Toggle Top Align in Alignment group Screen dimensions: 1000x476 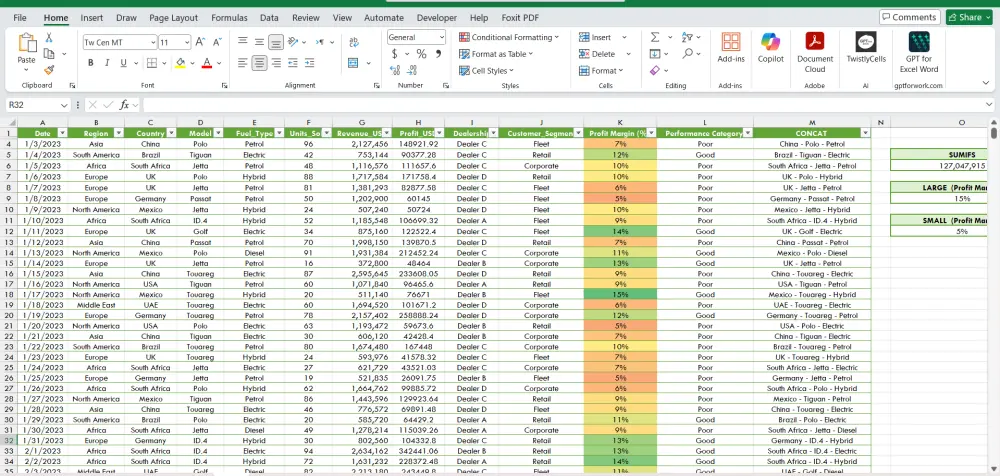pyautogui.click(x=242, y=42)
